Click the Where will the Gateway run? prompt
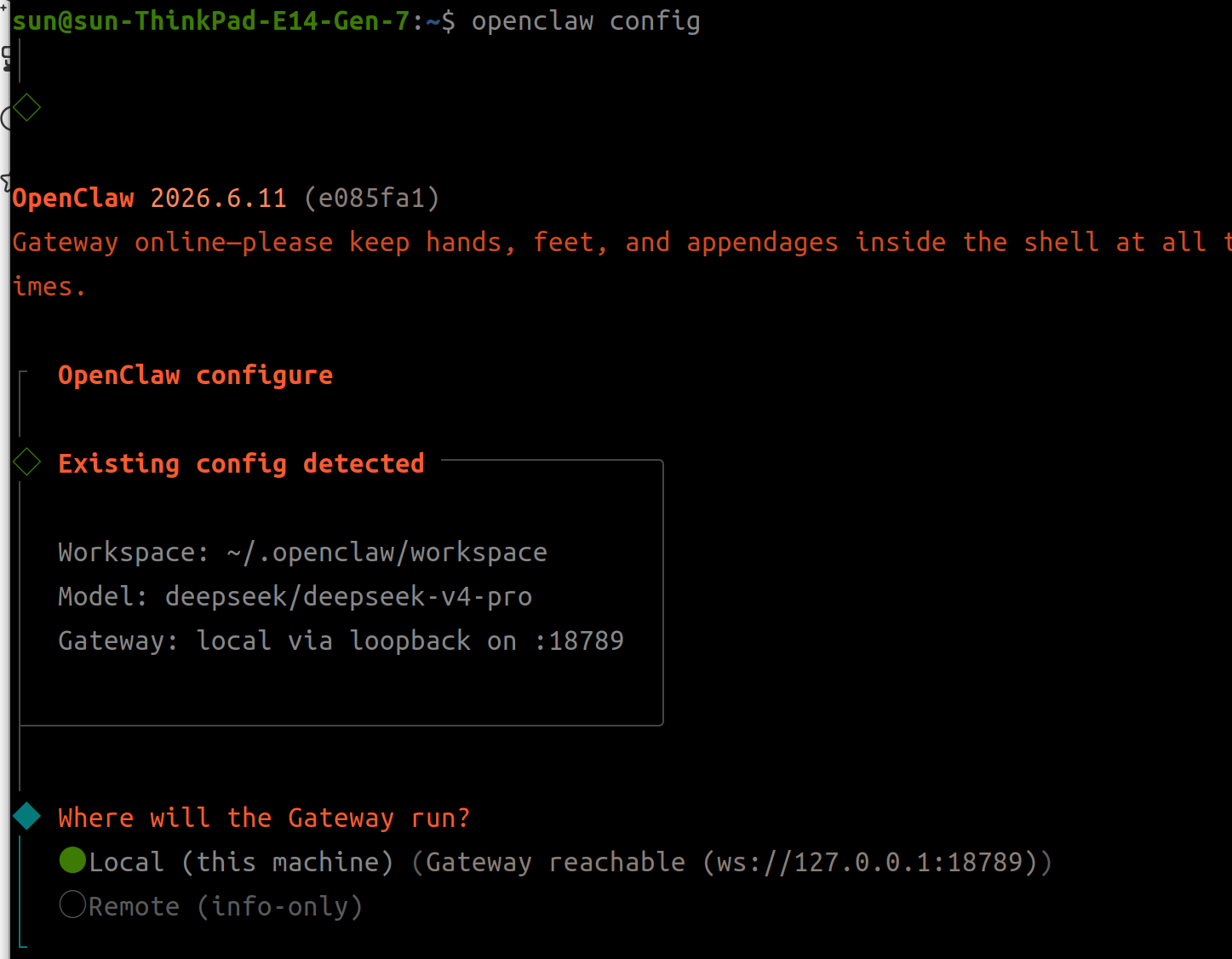Screen dimensions: 1232x959 pyautogui.click(x=264, y=818)
